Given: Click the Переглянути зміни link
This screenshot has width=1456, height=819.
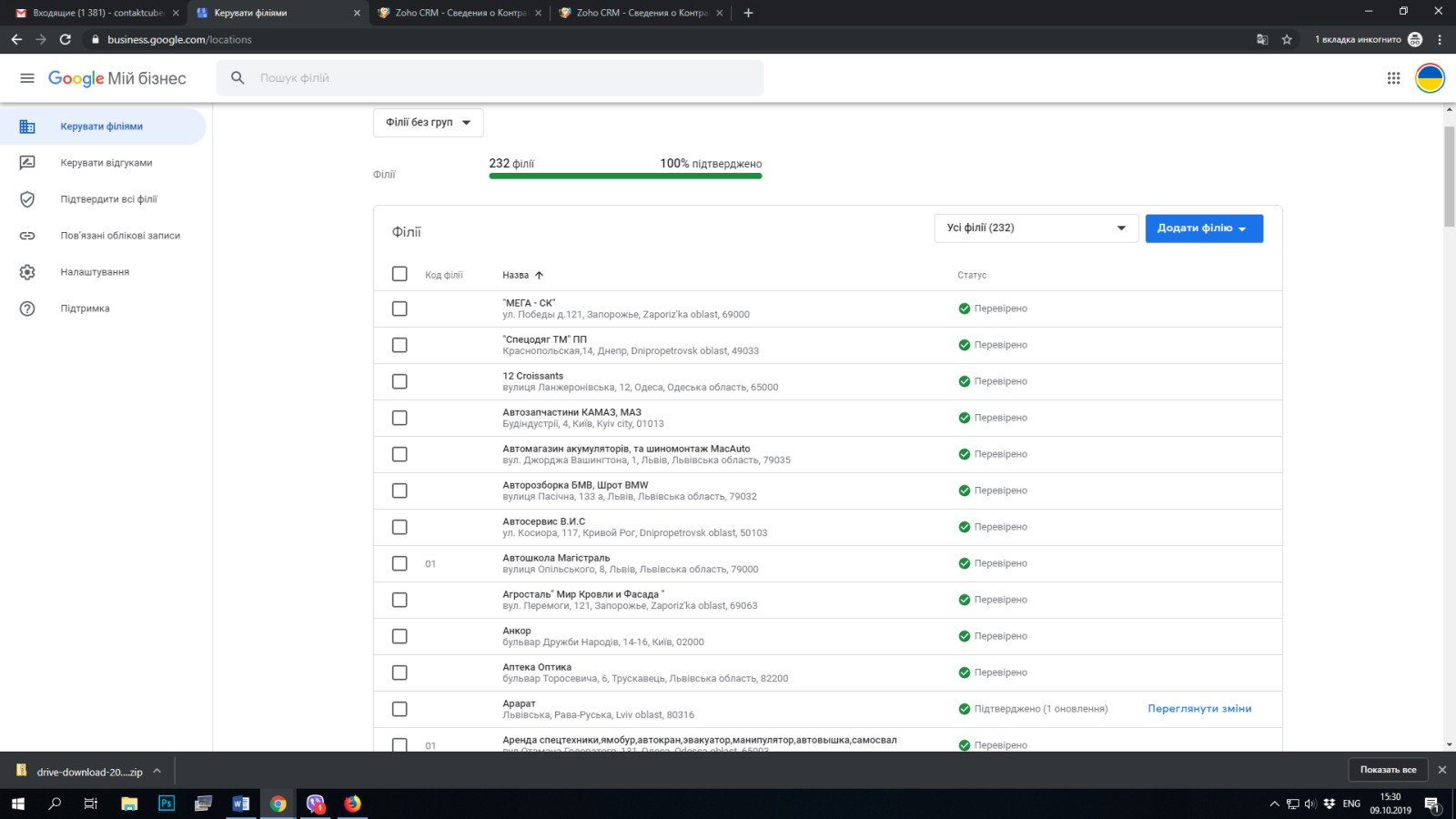Looking at the screenshot, I should pyautogui.click(x=1199, y=709).
